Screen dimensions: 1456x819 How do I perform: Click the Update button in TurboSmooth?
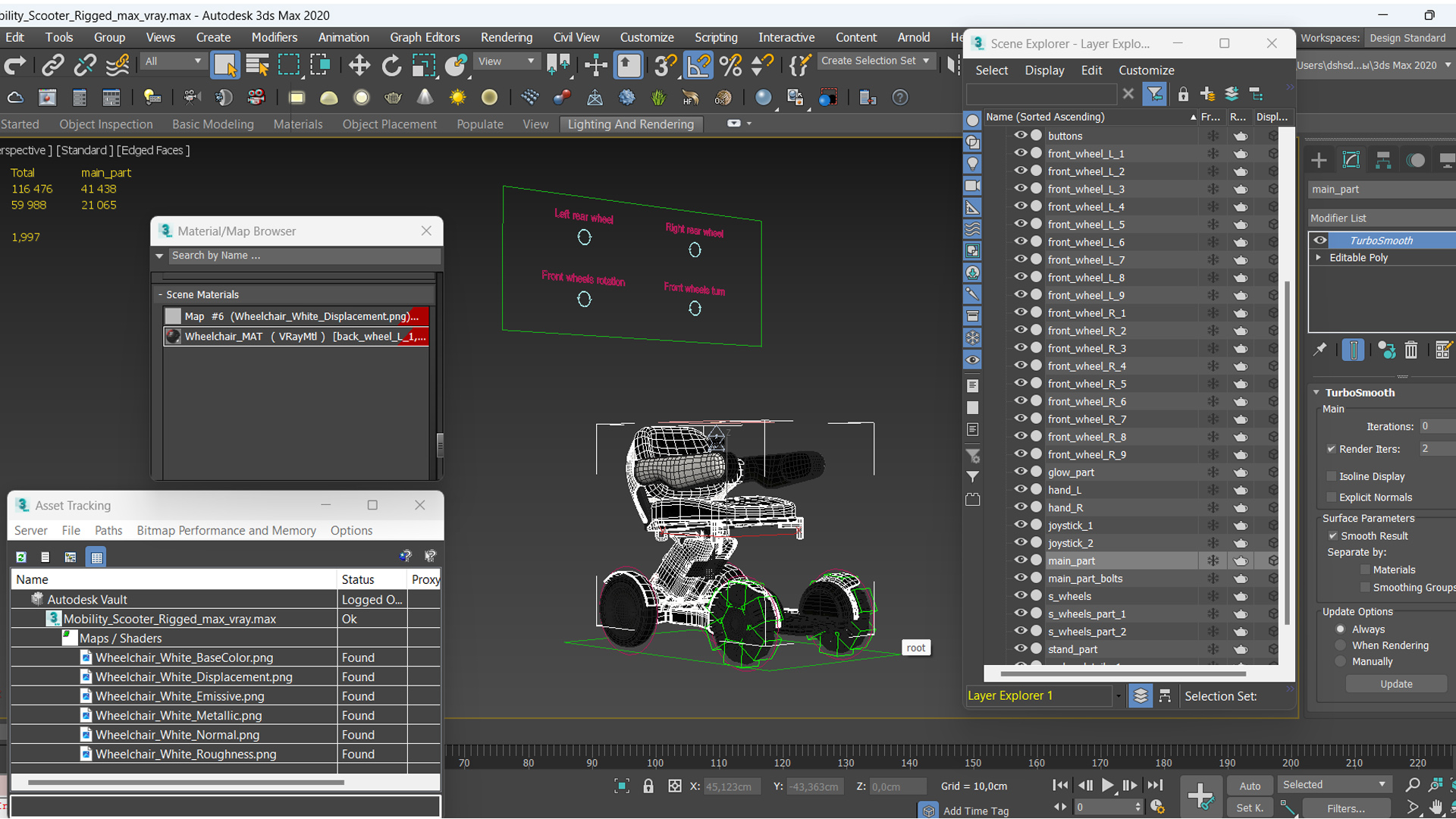(x=1396, y=684)
